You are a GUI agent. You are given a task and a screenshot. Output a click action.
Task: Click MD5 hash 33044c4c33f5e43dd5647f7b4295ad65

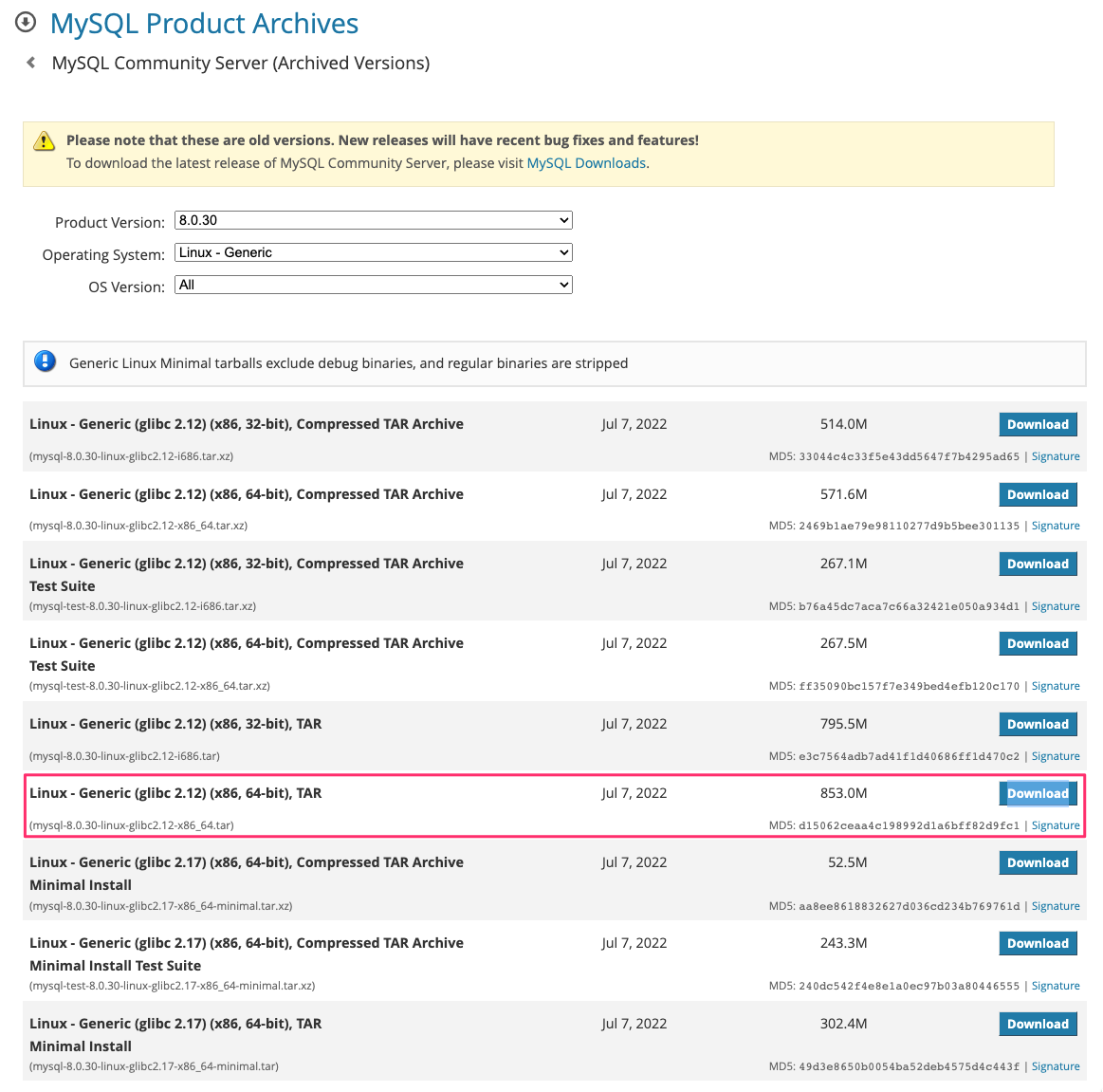click(x=909, y=456)
